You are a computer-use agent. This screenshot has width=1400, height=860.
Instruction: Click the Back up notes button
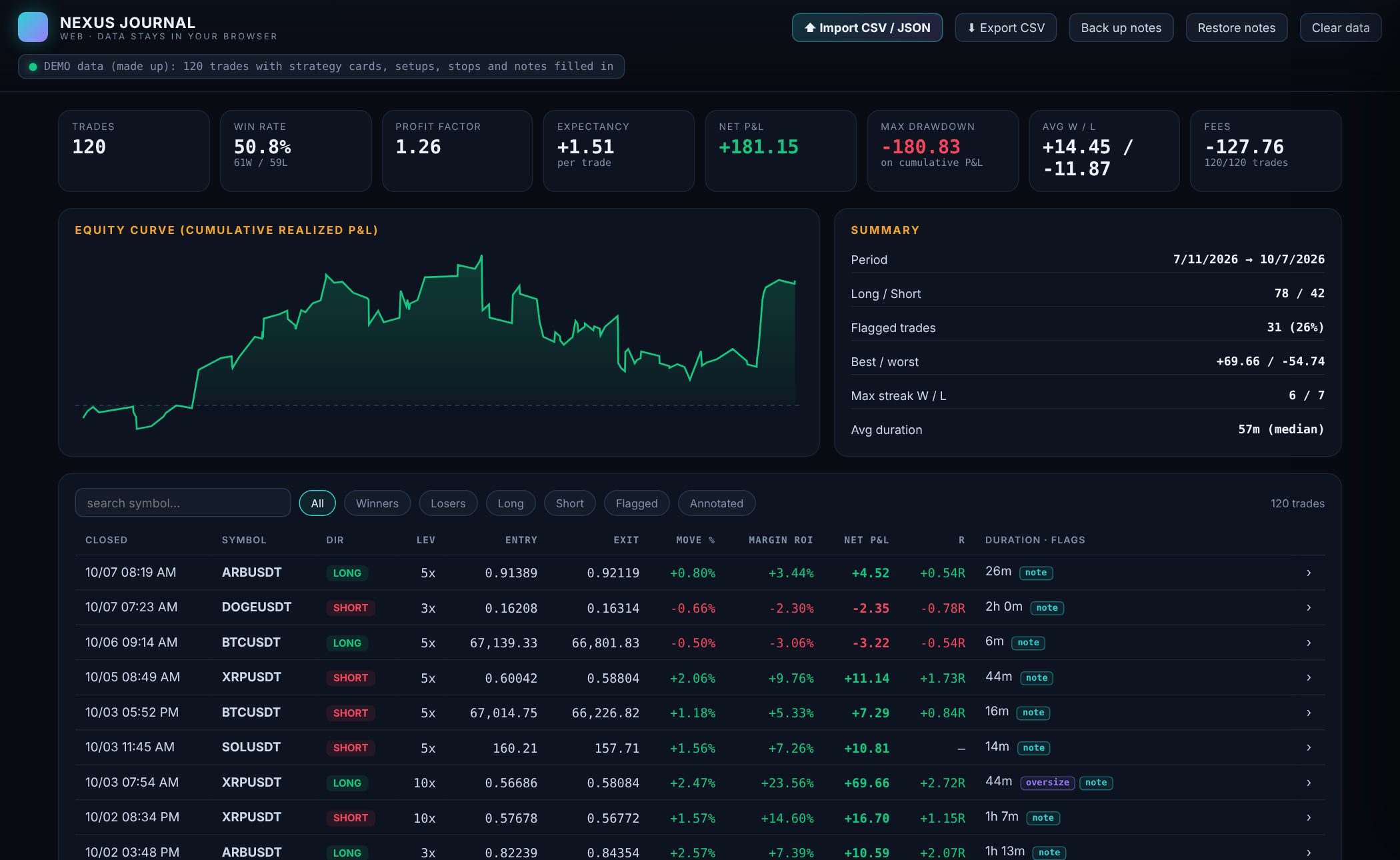click(1121, 28)
